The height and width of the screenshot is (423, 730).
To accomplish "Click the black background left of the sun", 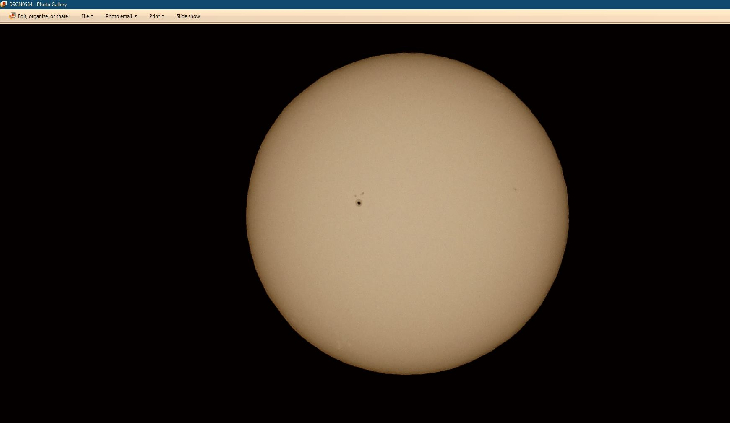I will tap(120, 220).
